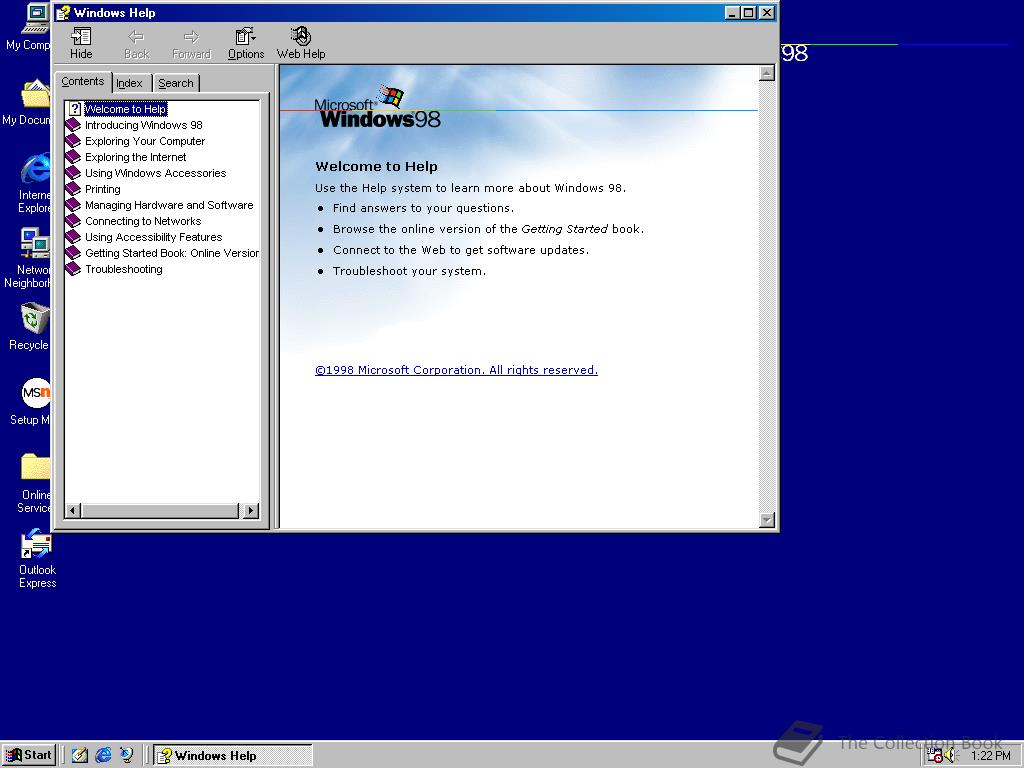Click the contents pane horizontal scroll thumb

(160, 511)
